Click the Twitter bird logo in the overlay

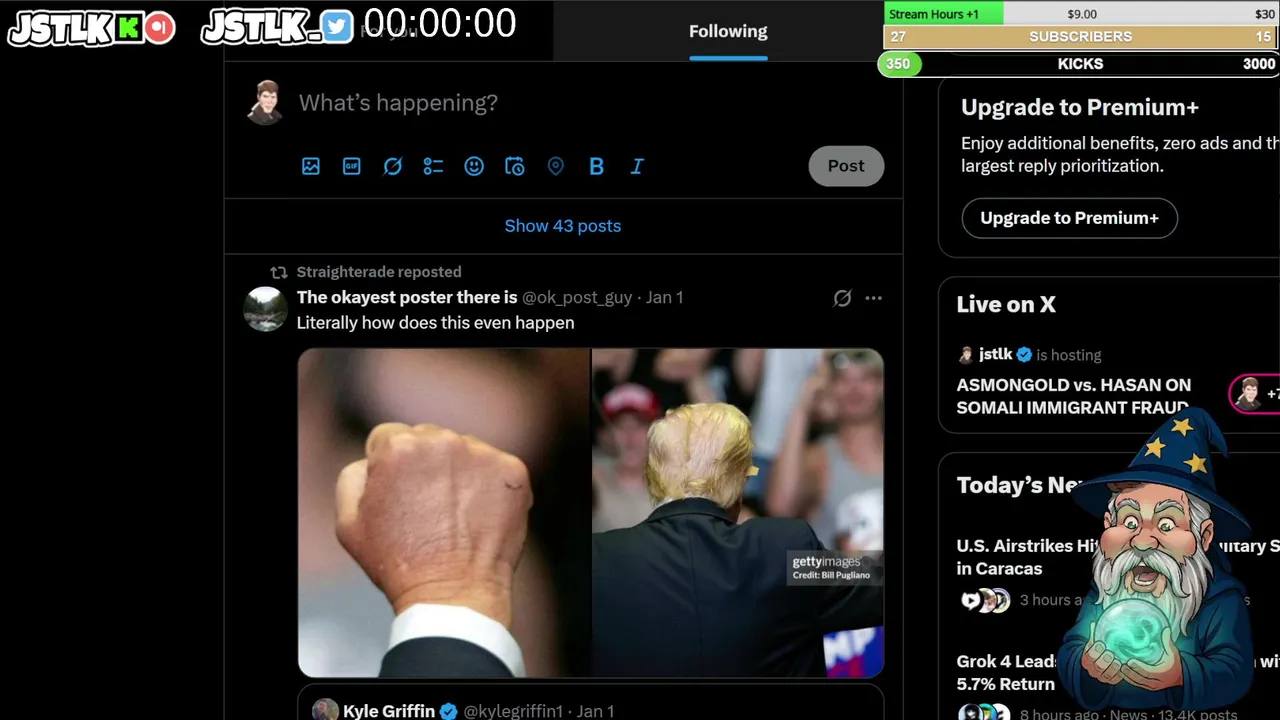click(338, 28)
